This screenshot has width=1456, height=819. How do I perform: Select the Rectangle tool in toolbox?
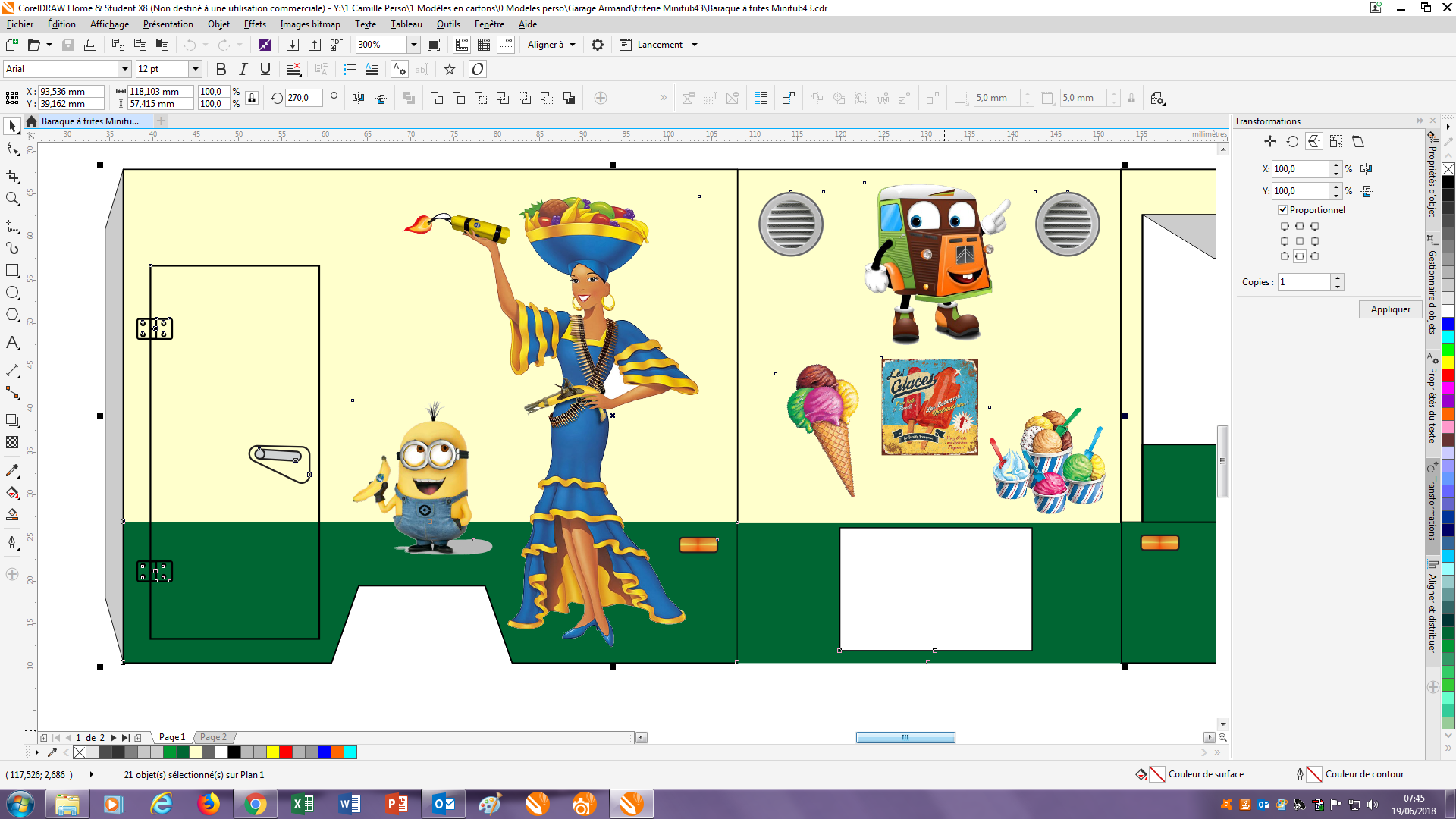[x=12, y=271]
